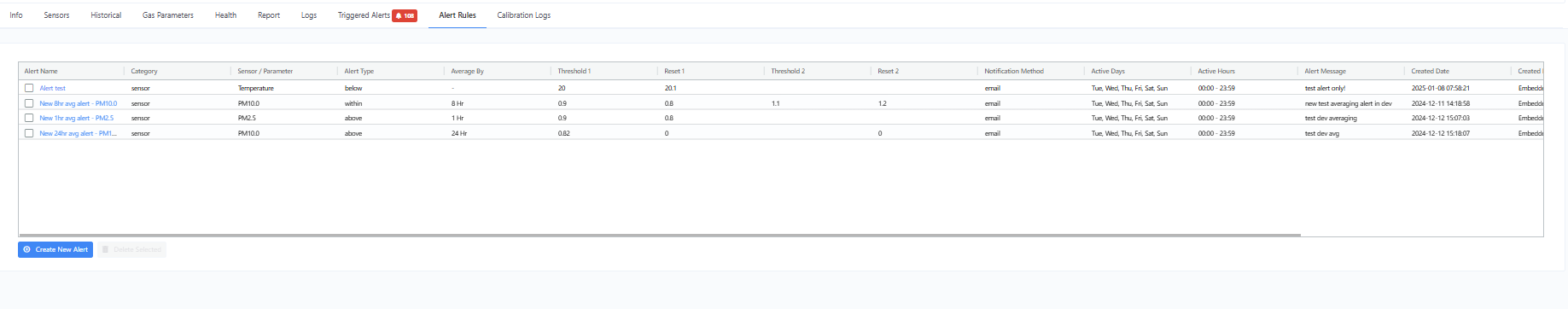Open the Health tab
This screenshot has height=309, width=1568.
pyautogui.click(x=225, y=15)
